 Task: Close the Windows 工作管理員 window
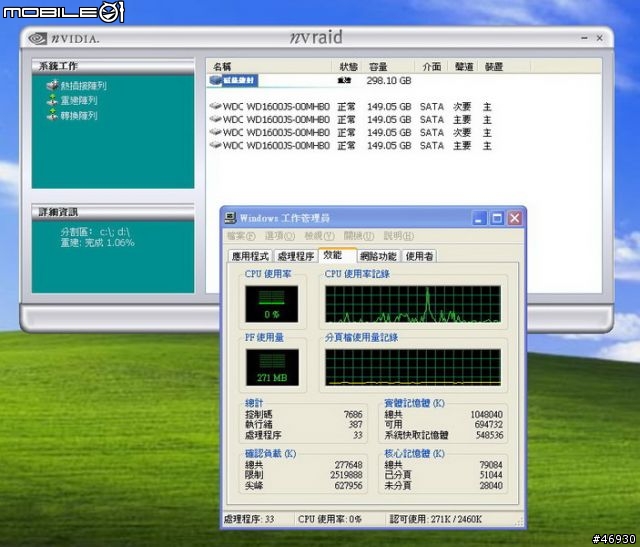(515, 218)
